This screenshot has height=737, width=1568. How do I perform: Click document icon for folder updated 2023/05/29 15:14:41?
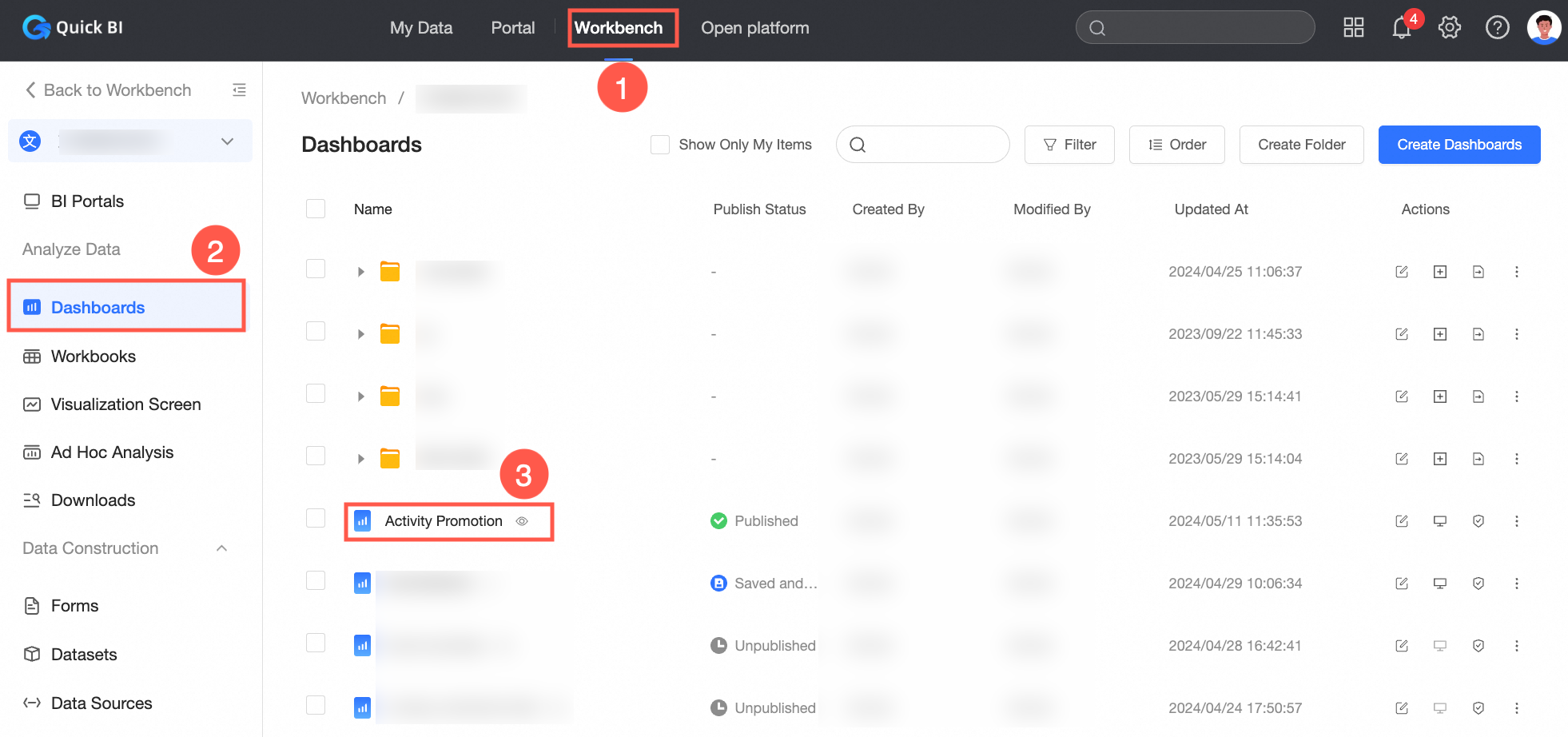click(x=1478, y=396)
